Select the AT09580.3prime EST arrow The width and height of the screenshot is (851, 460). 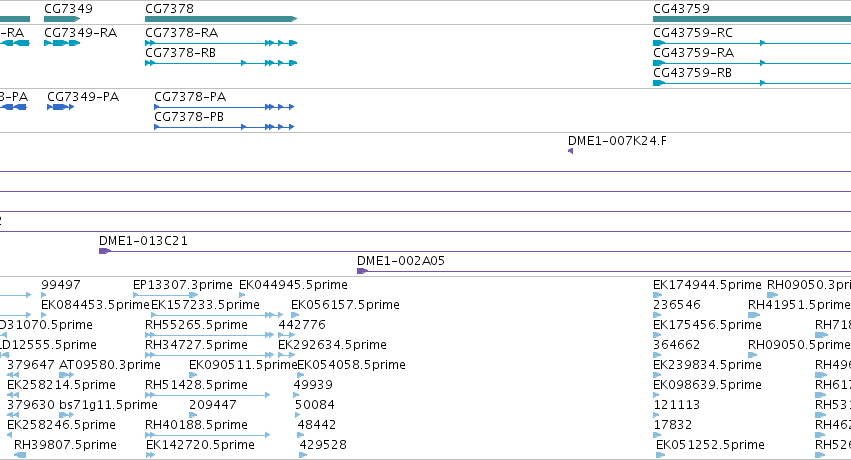point(66,375)
